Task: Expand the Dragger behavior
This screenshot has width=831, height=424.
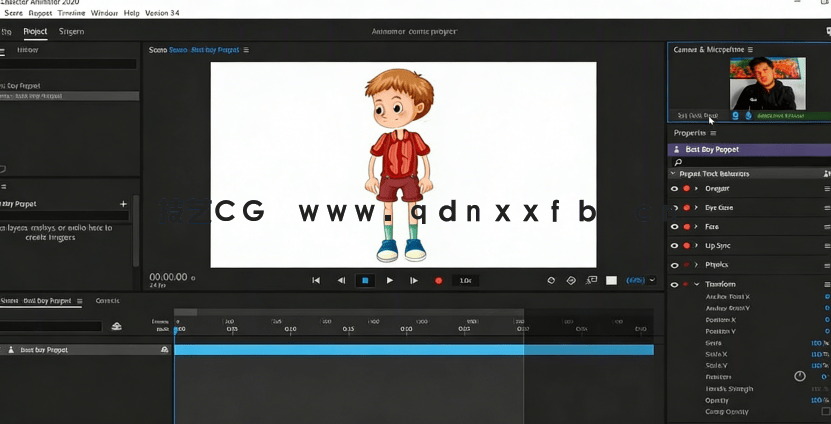Action: [x=696, y=189]
